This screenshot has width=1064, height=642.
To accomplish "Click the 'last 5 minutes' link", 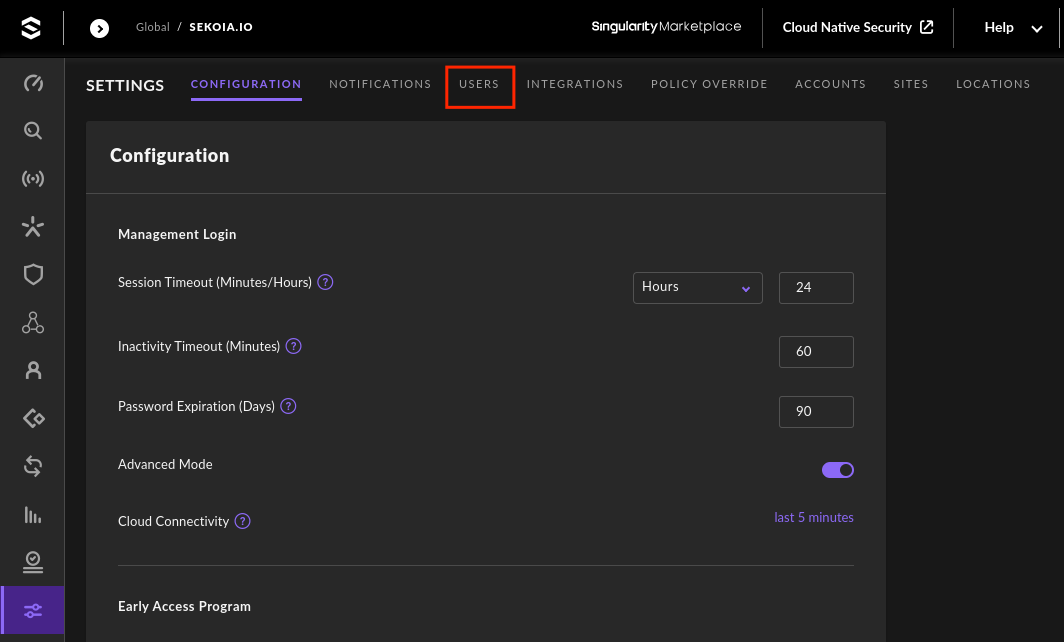I will 813,518.
